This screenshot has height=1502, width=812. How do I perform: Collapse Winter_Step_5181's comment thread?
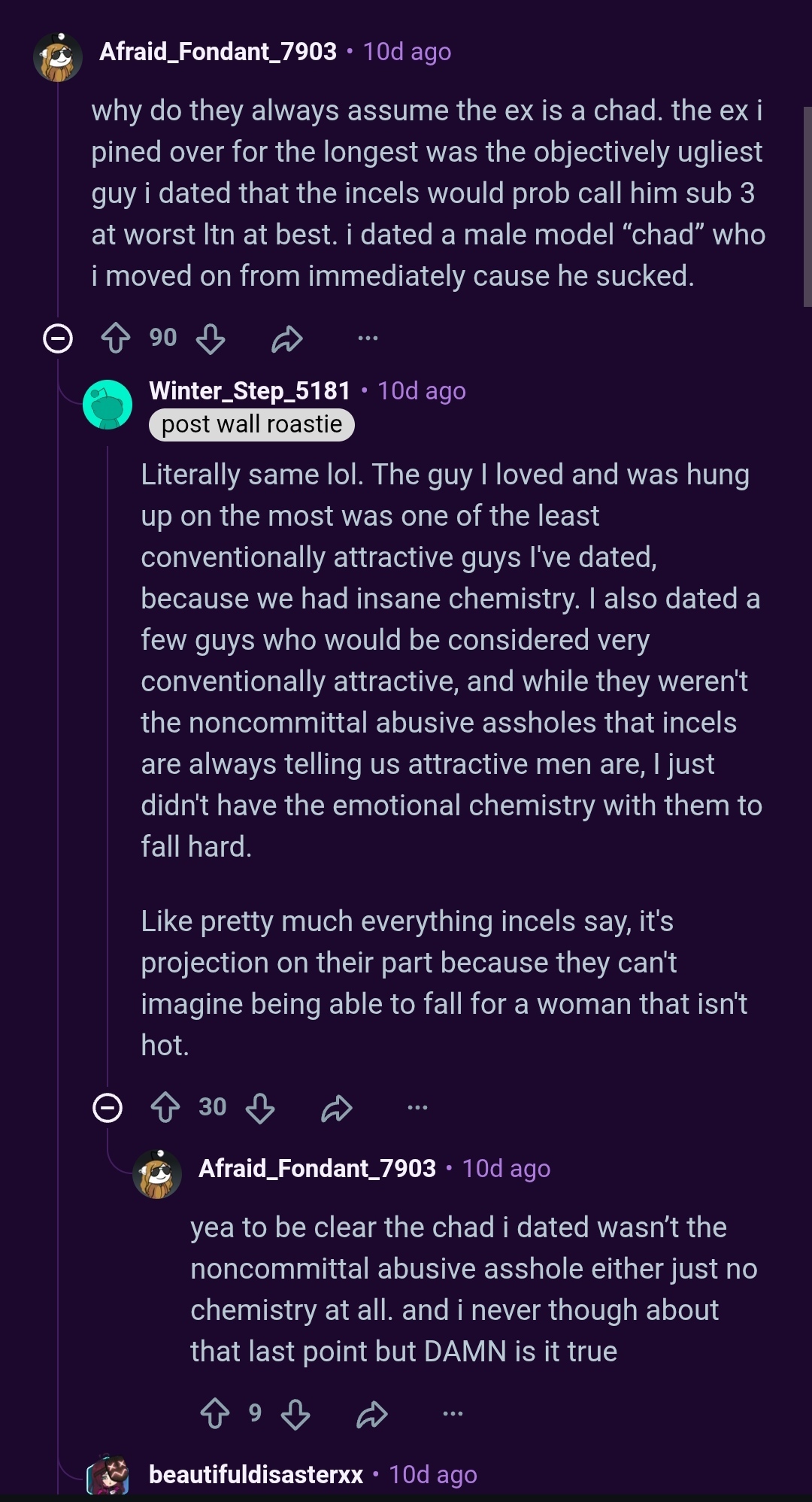tap(108, 1108)
